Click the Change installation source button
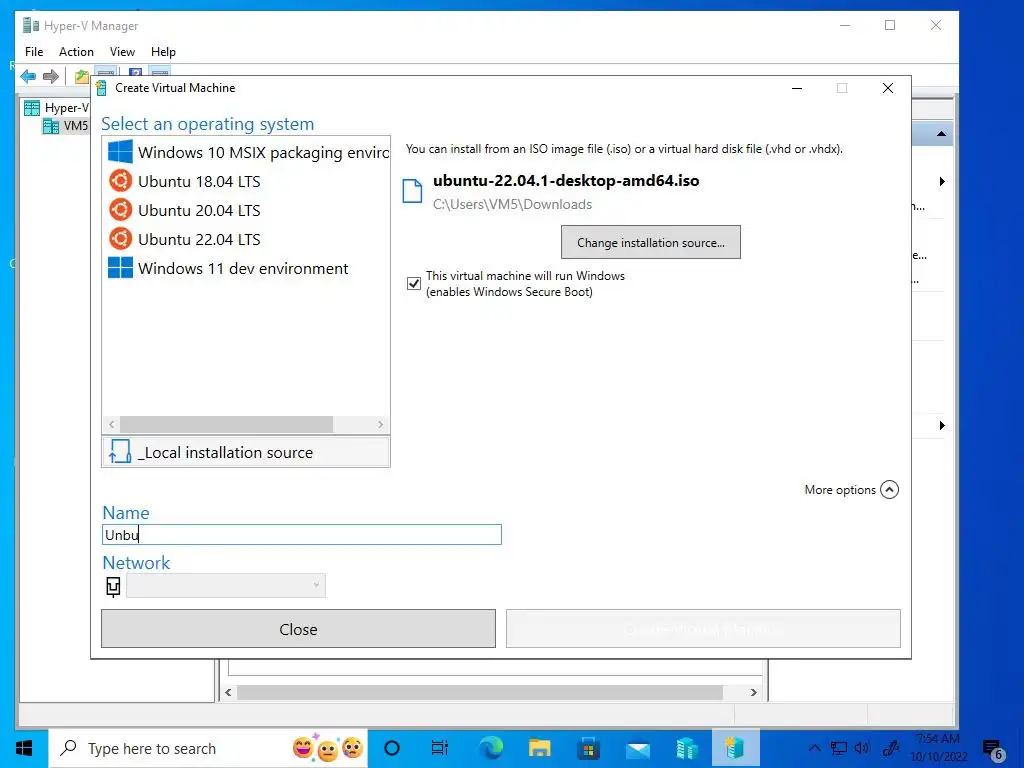 [x=650, y=242]
